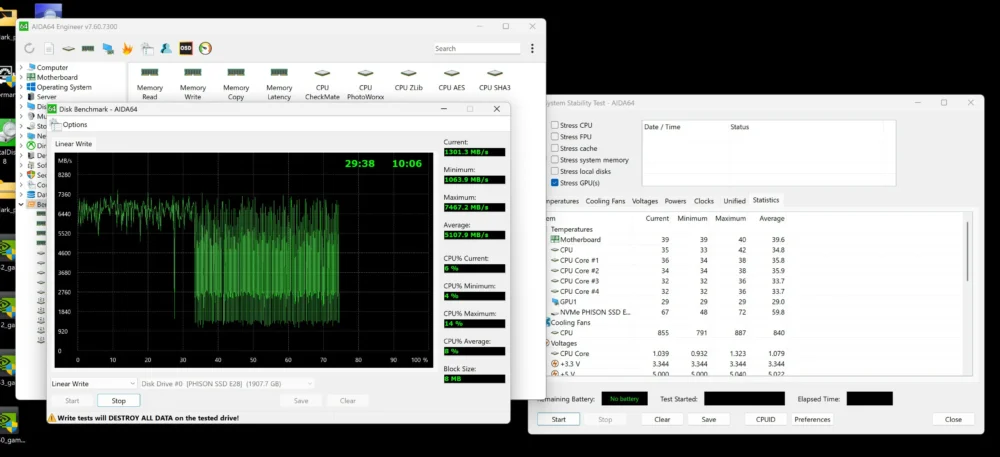
Task: Open the memory module benchmark toolbar icon
Action: (x=88, y=48)
